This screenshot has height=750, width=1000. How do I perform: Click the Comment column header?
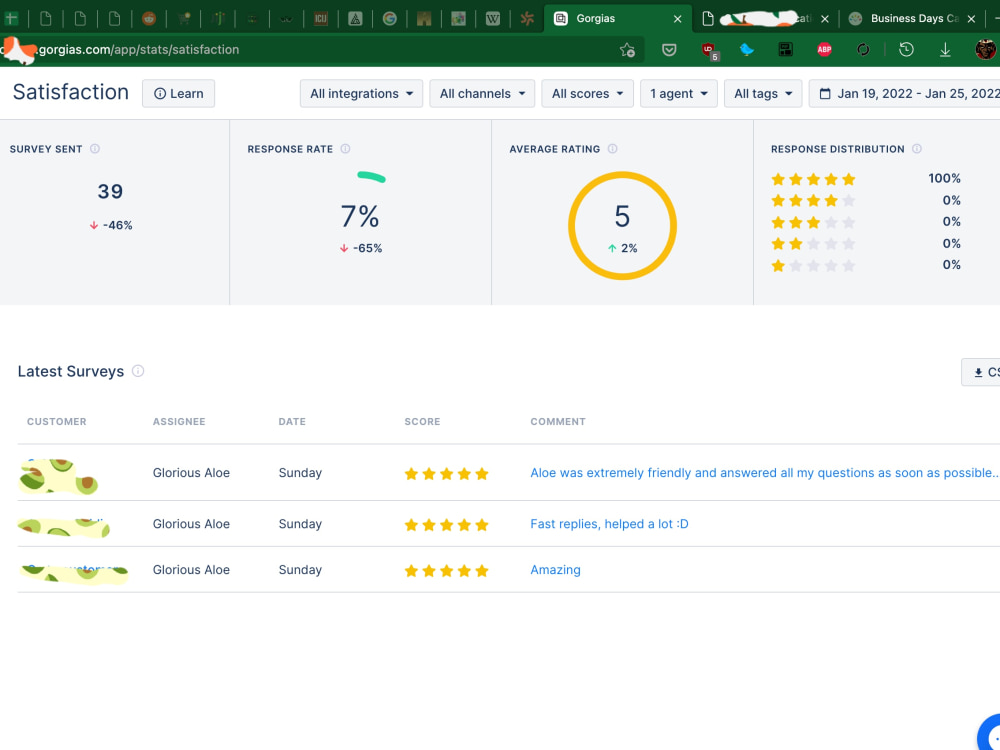558,422
